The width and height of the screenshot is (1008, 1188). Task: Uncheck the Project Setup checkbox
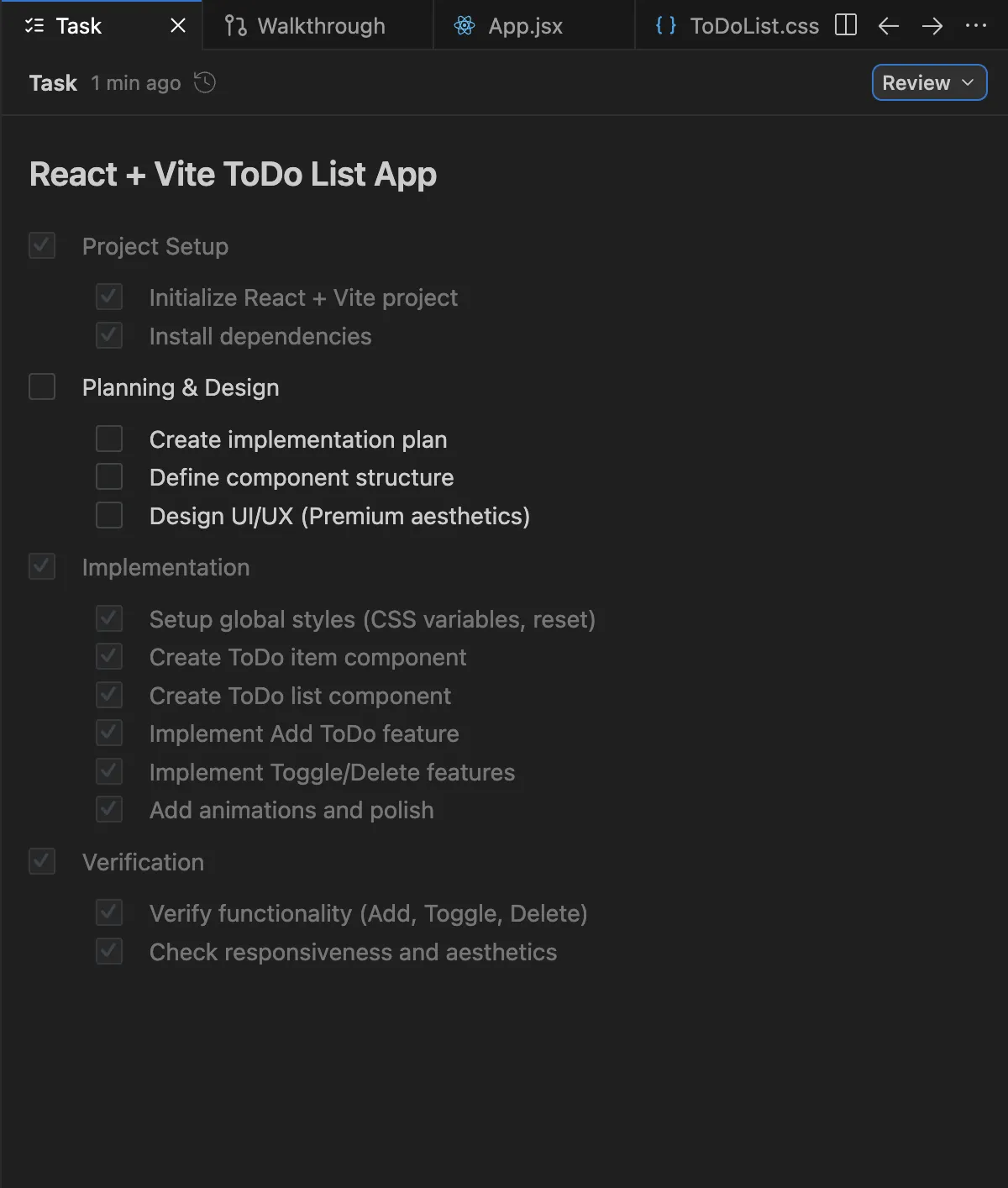click(42, 246)
